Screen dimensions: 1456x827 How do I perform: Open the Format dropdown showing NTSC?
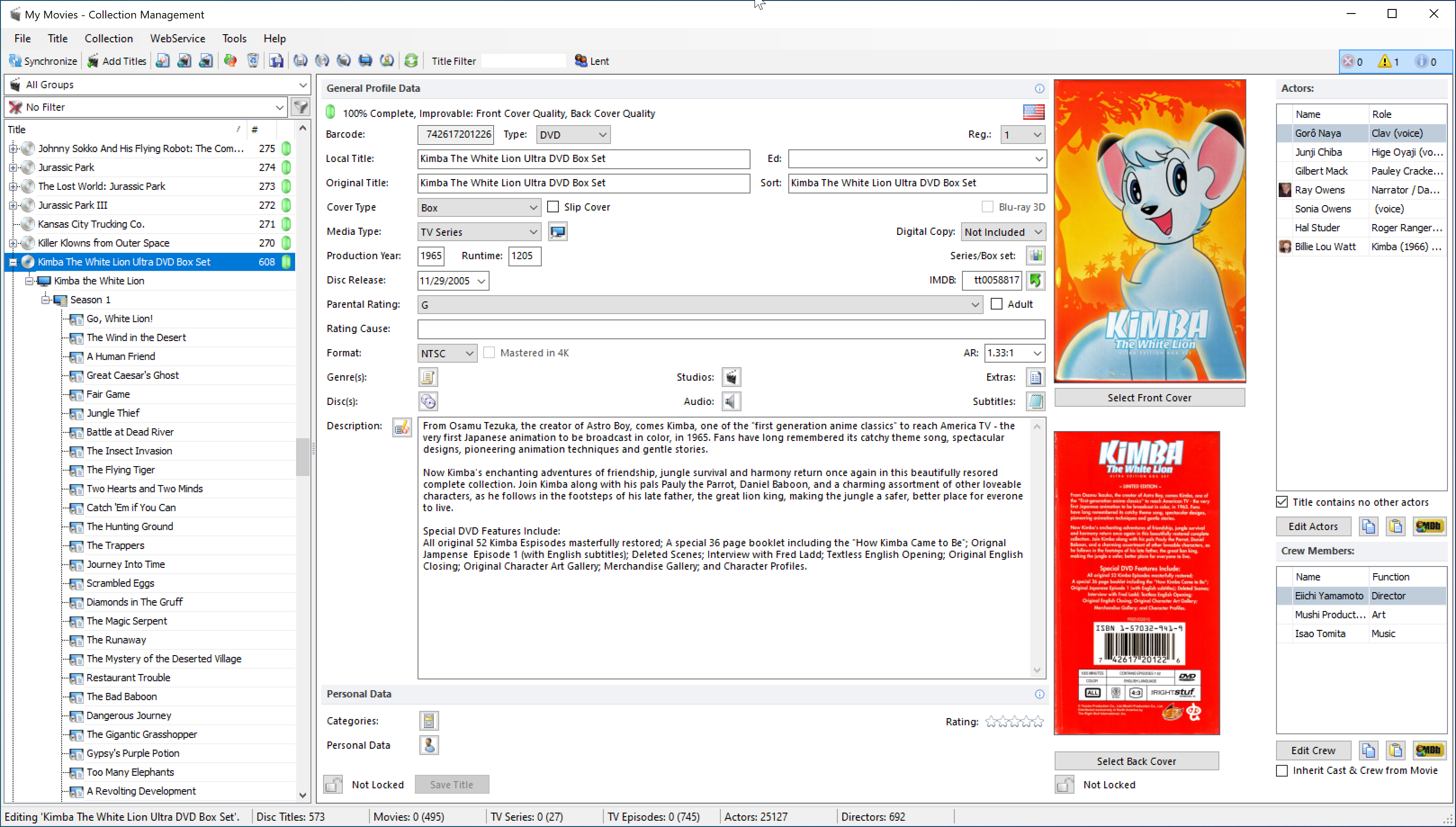(x=447, y=353)
